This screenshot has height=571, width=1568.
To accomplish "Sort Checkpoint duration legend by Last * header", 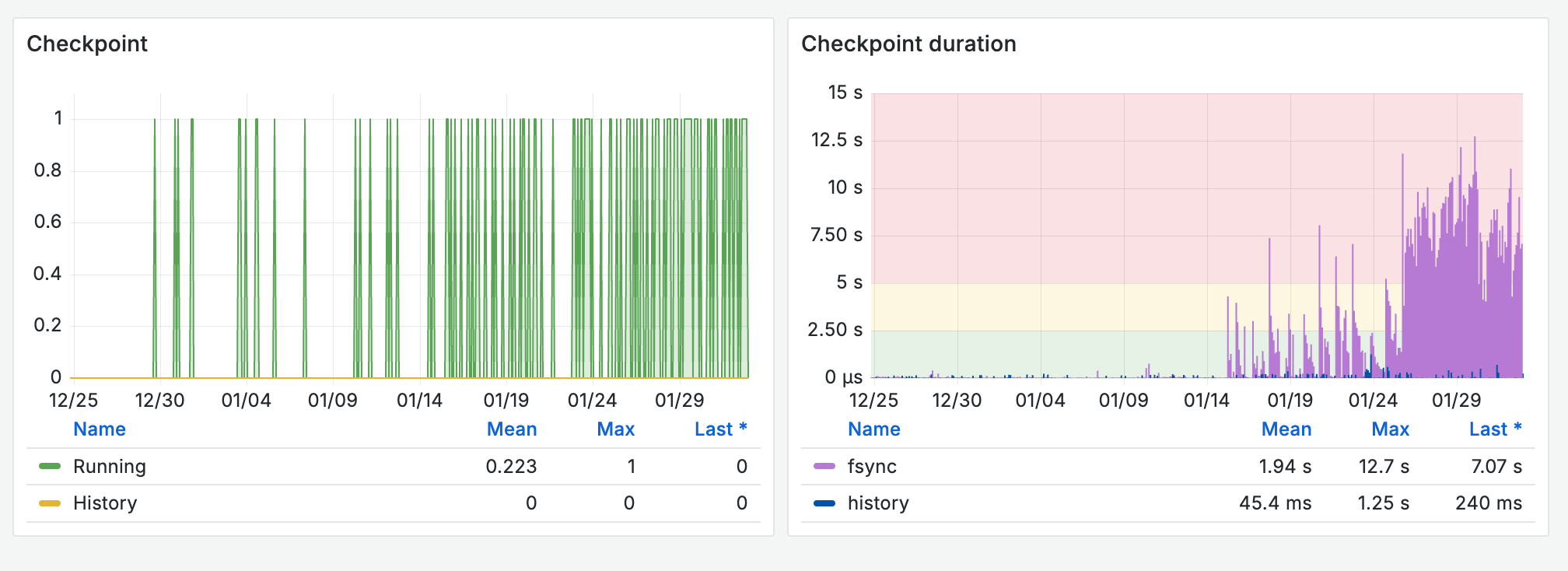I will [x=1495, y=429].
